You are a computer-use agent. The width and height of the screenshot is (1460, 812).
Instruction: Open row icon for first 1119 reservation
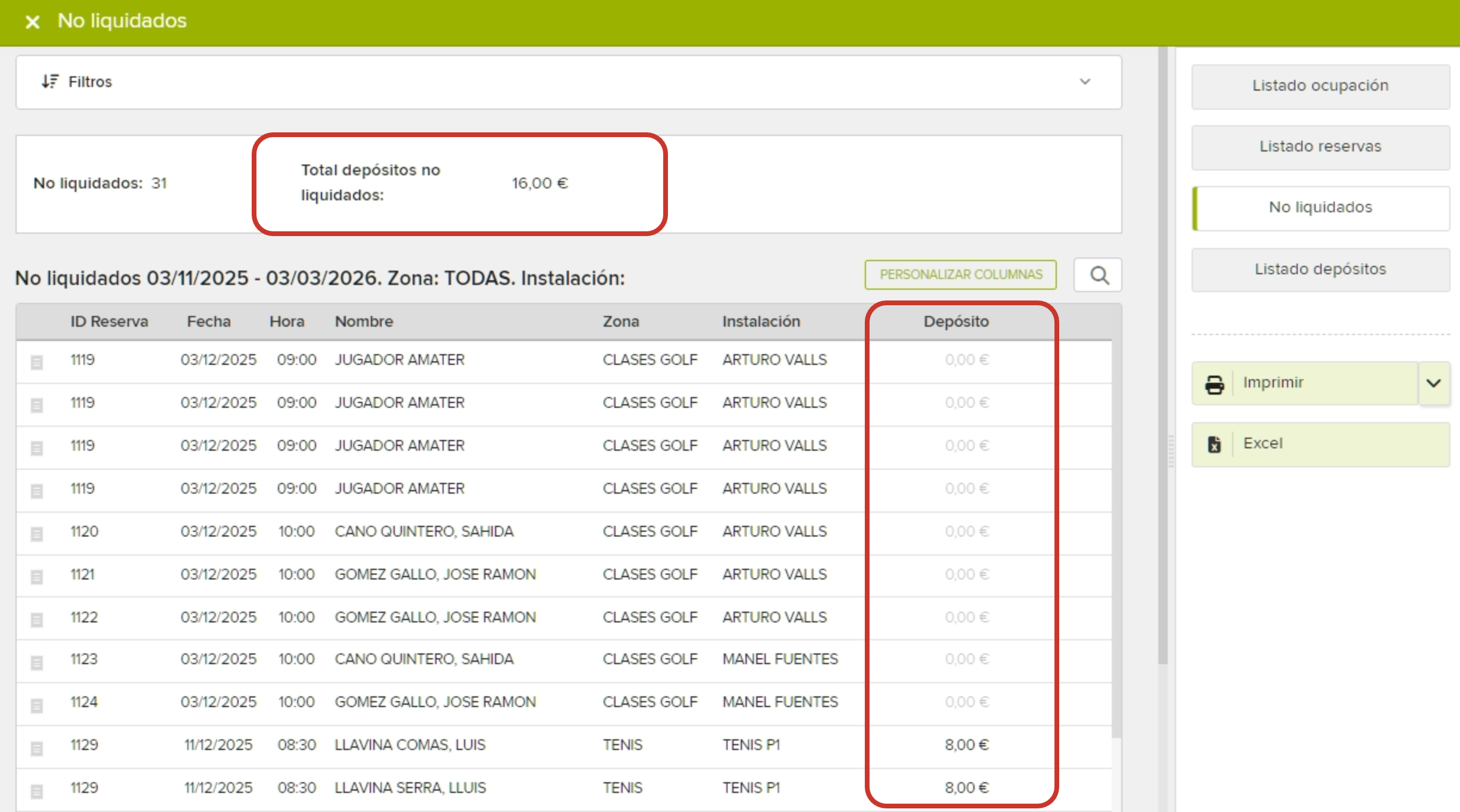pos(36,362)
